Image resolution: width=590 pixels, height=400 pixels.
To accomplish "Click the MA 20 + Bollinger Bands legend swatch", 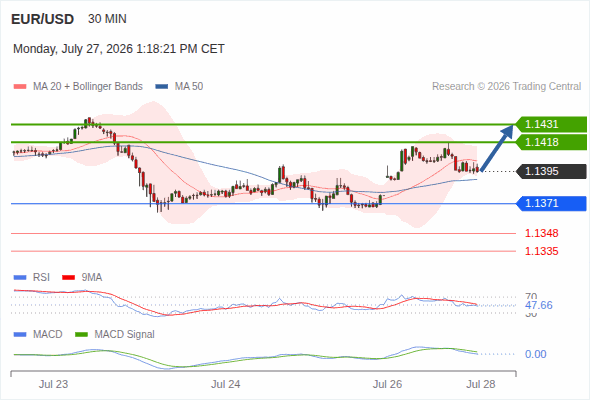I will 20,87.
